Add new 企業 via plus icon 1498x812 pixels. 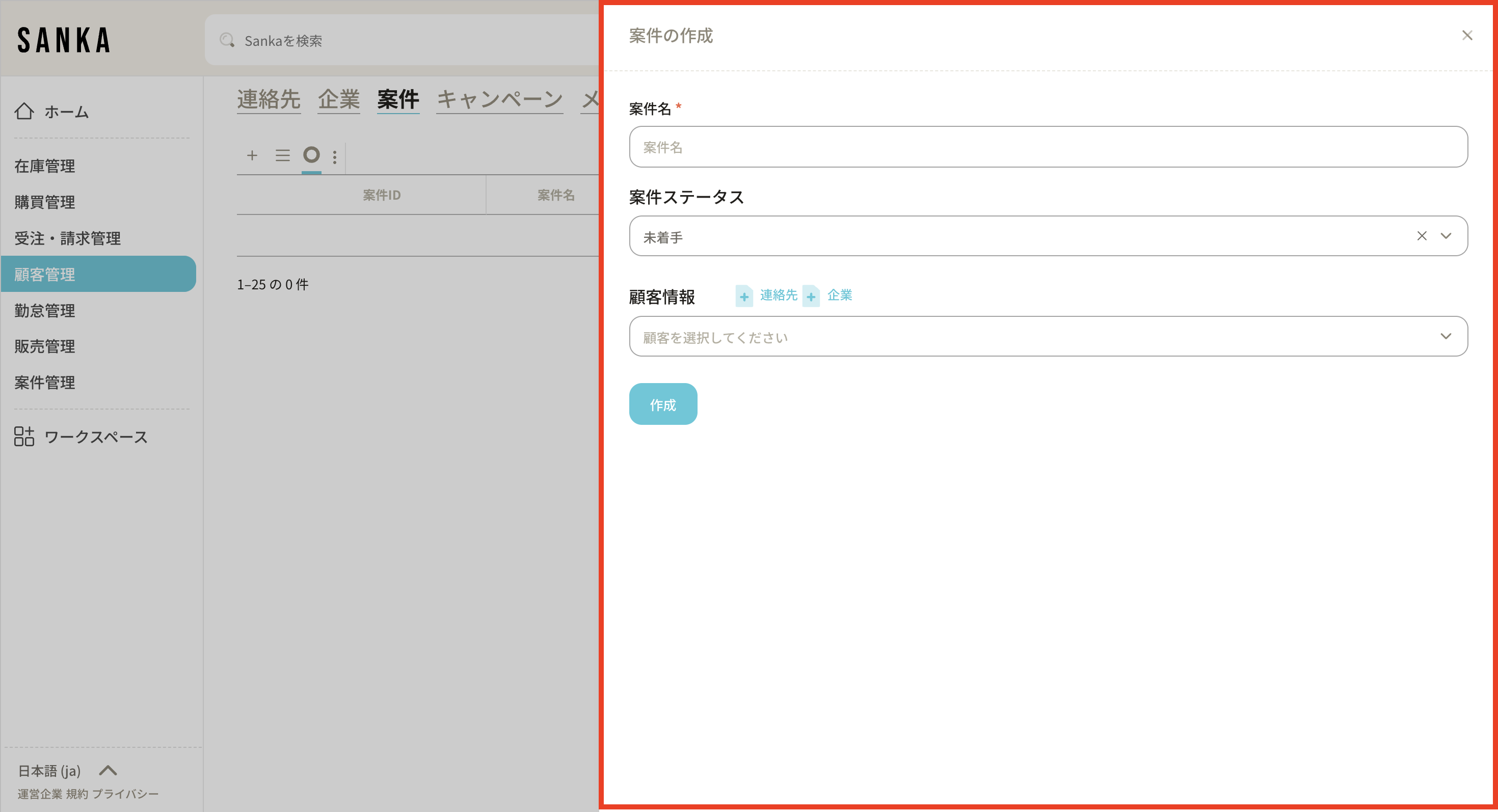coord(811,296)
